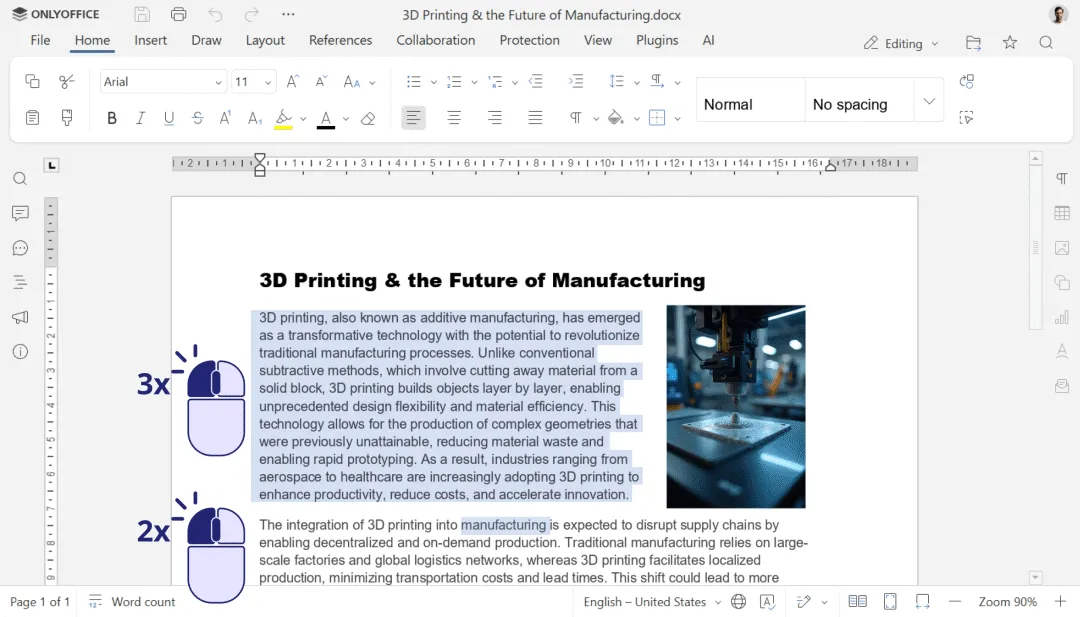Click the Copy style paintbrush icon

[67, 118]
